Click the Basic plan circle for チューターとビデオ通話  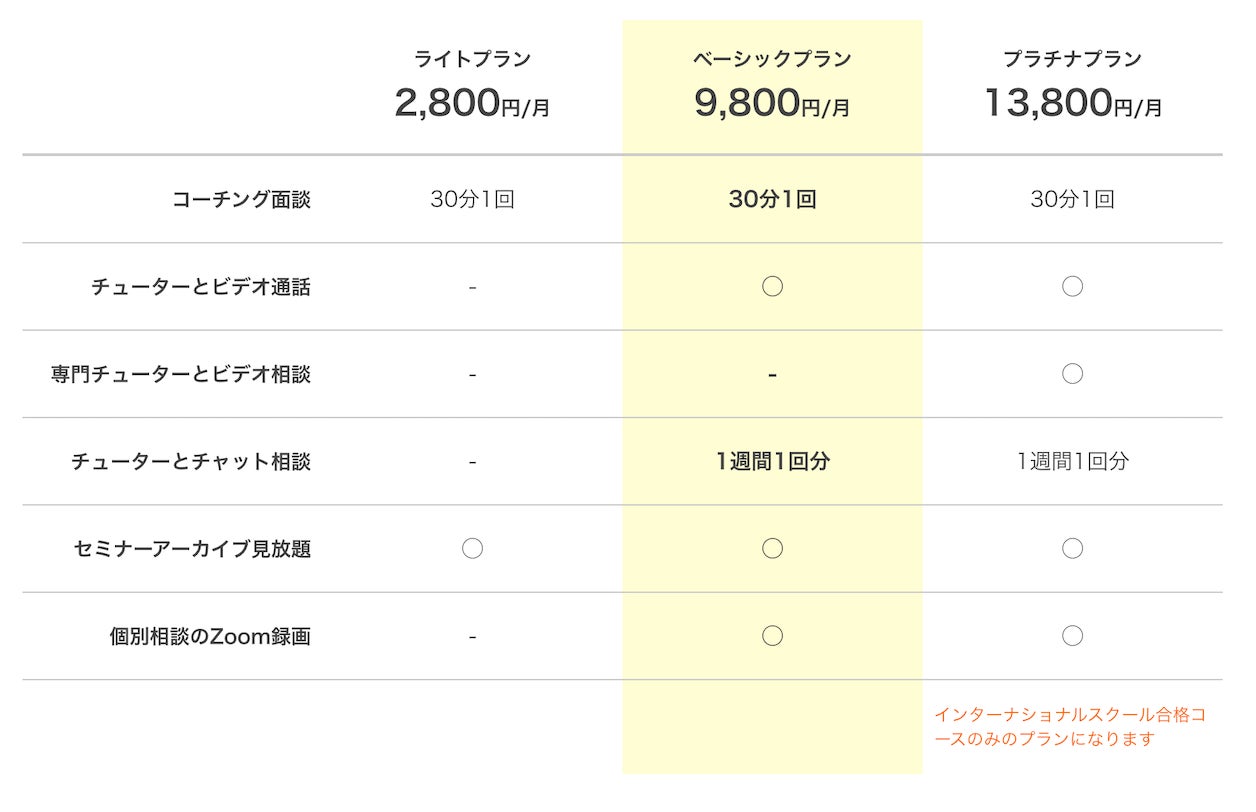coord(772,287)
